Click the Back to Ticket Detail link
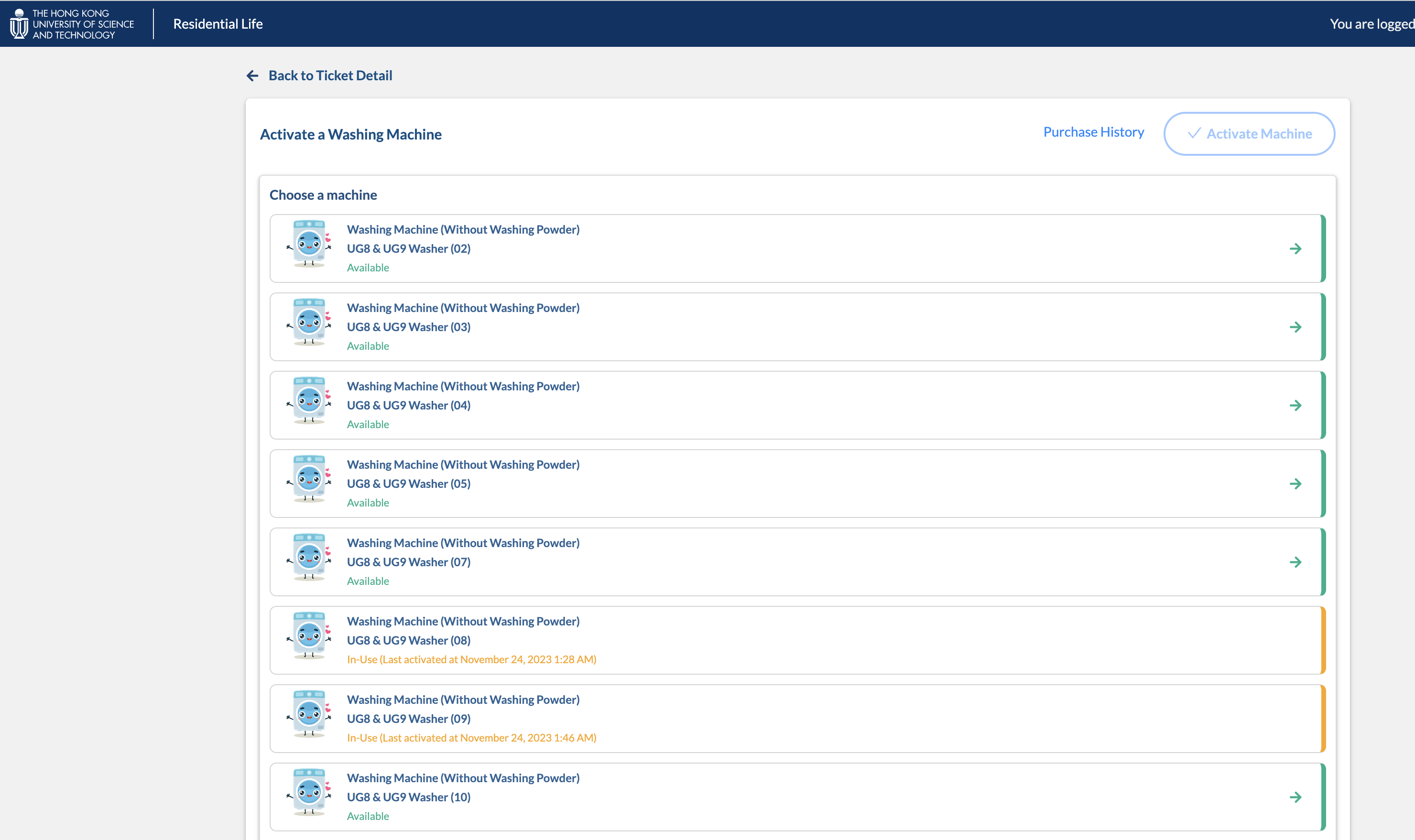The height and width of the screenshot is (840, 1415). pos(329,75)
